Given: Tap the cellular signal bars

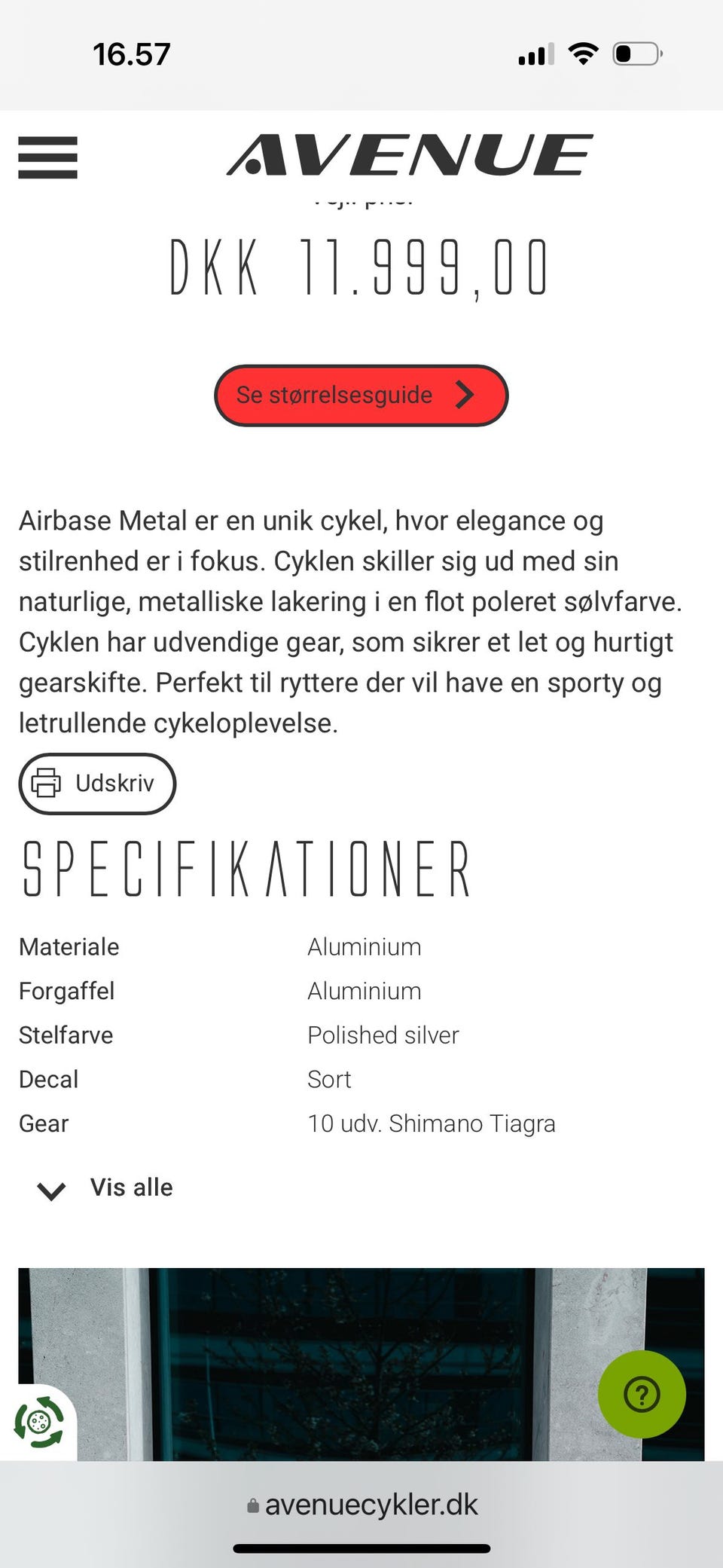Looking at the screenshot, I should [x=535, y=55].
